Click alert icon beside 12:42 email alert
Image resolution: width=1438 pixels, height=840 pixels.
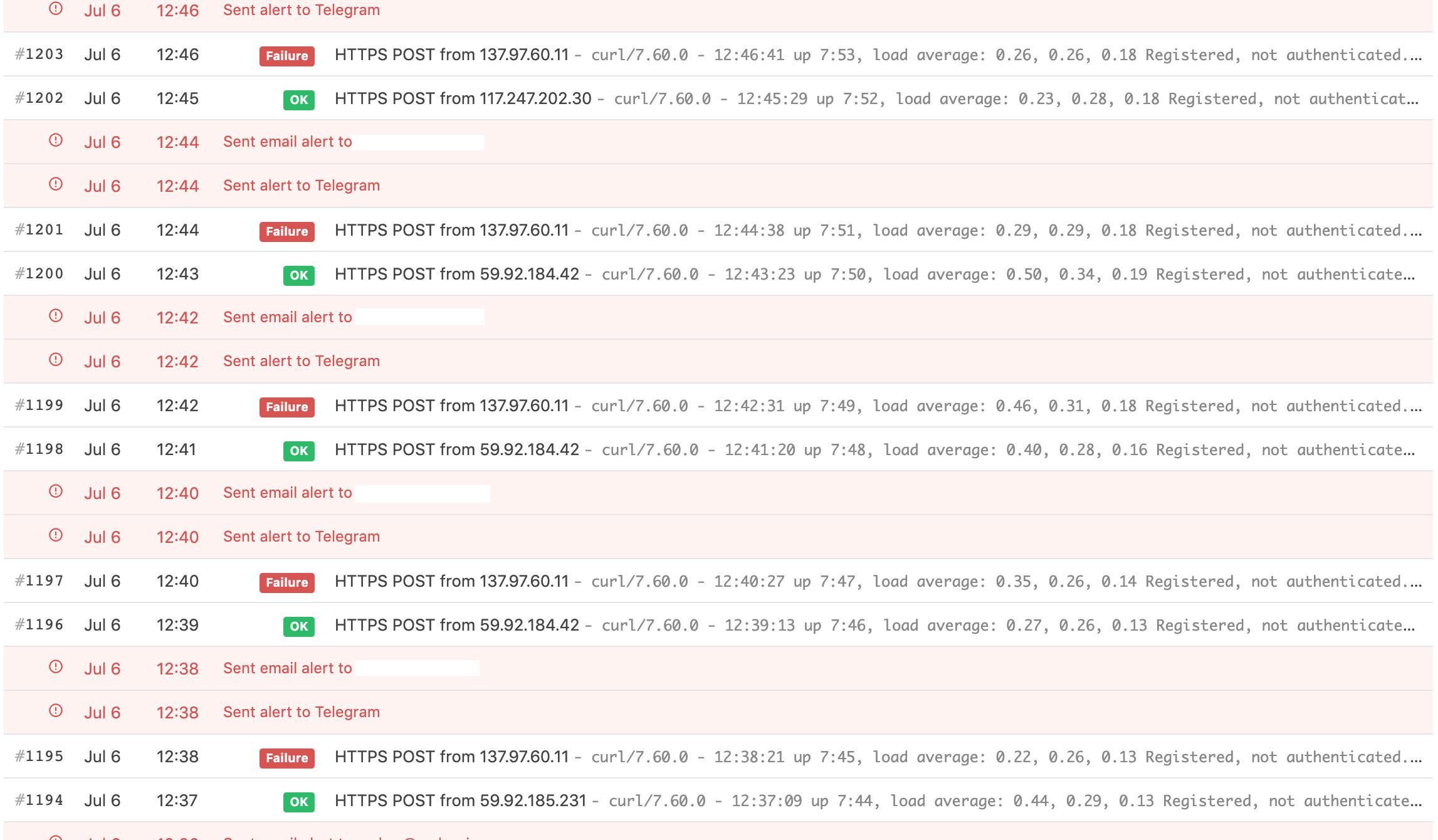[56, 316]
